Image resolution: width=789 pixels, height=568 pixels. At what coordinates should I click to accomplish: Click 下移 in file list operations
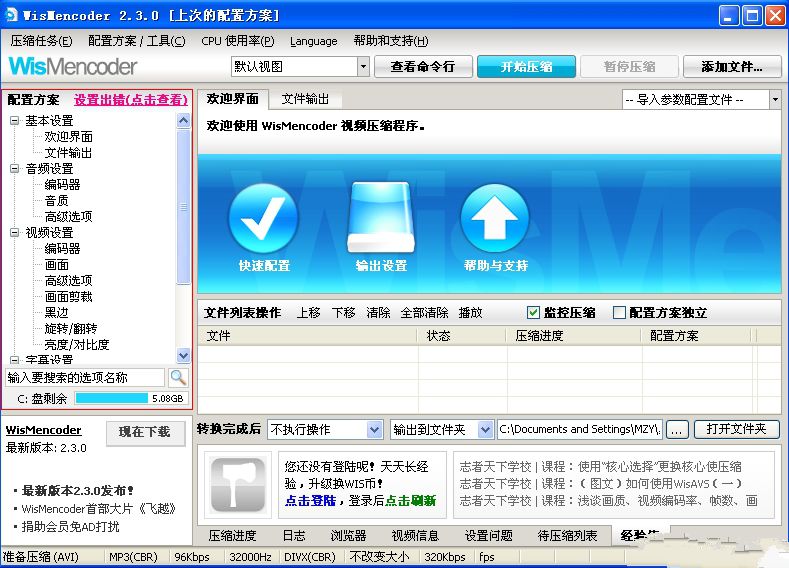pos(344,313)
